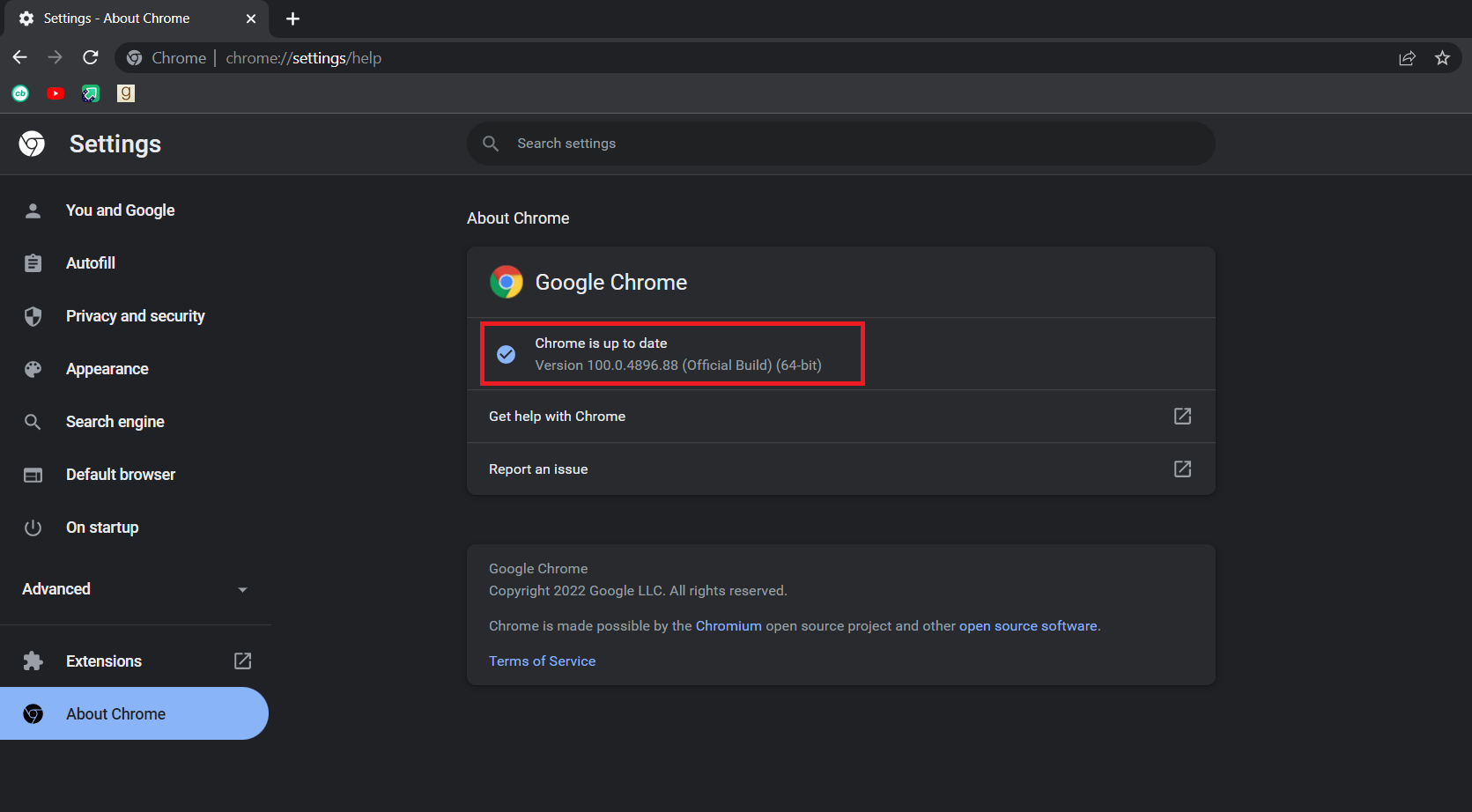This screenshot has width=1472, height=812.
Task: Bookmark this page with star icon
Action: (1442, 58)
